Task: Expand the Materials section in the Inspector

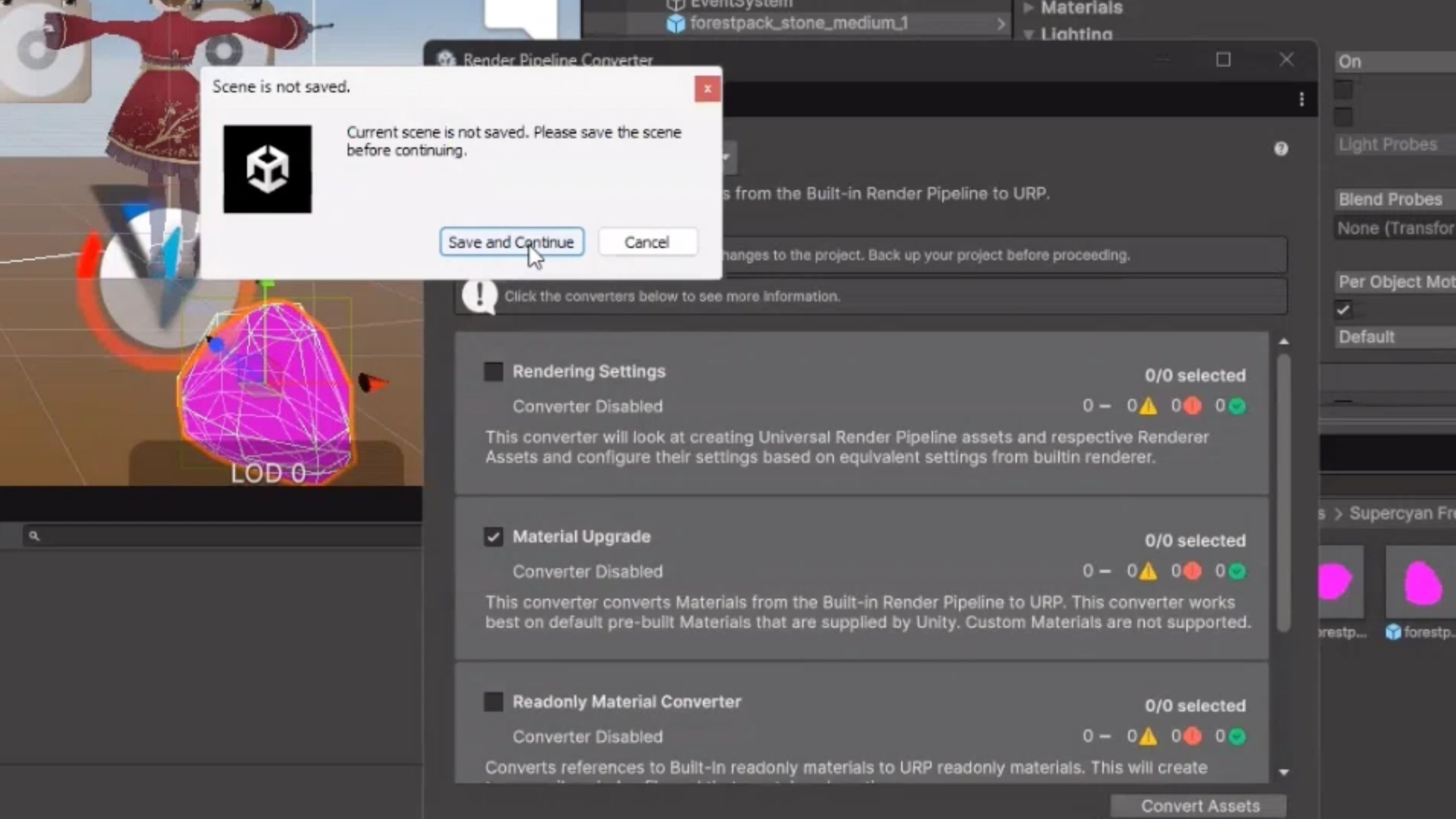Action: pyautogui.click(x=1029, y=8)
